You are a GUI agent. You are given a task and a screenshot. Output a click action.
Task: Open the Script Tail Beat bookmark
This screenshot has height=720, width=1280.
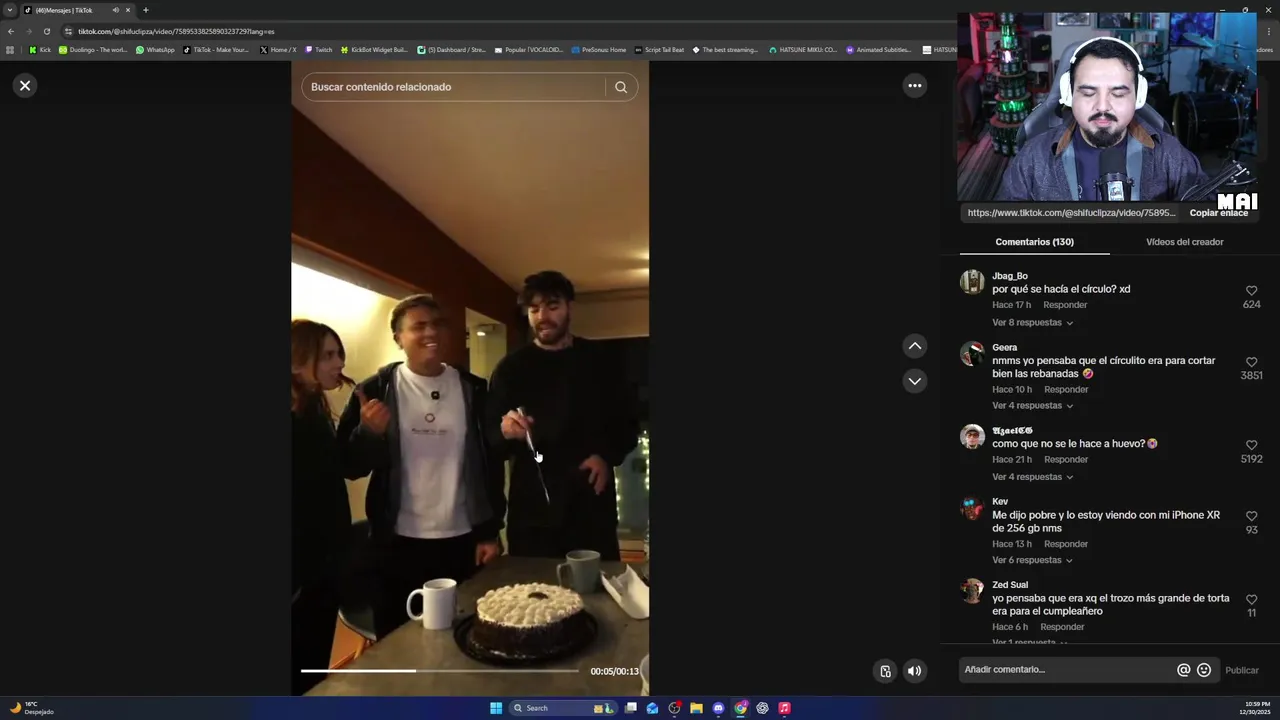click(659, 50)
